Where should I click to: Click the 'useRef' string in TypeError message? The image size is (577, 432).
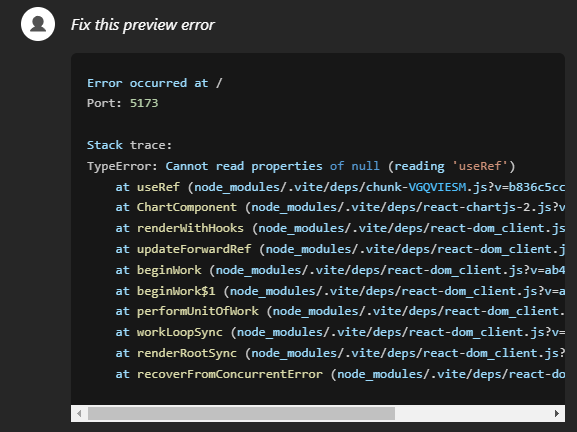coord(480,166)
